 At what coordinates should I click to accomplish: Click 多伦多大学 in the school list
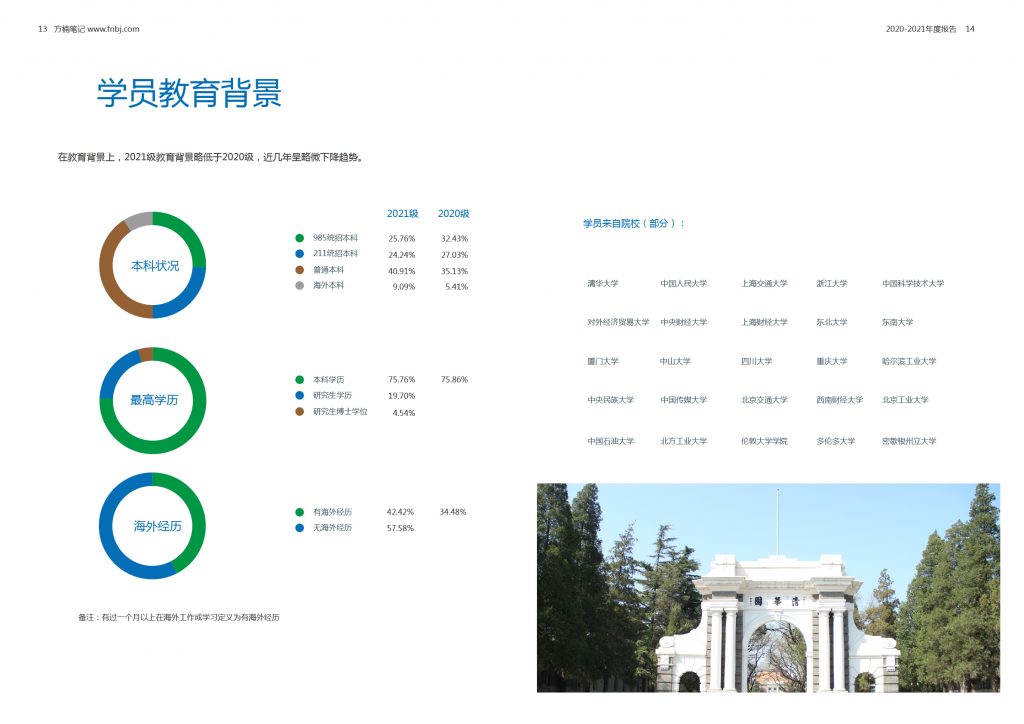pyautogui.click(x=835, y=441)
